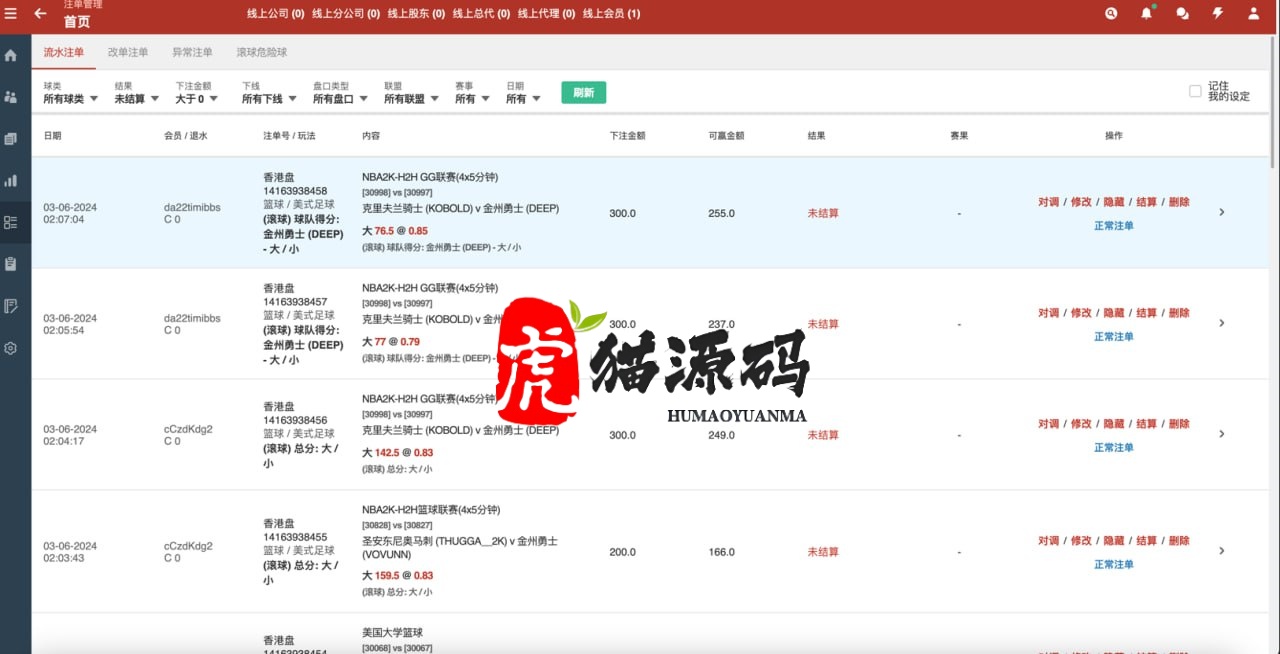Click 正常注单 for order 14163938455
Viewport: 1280px width, 654px height.
[1114, 565]
